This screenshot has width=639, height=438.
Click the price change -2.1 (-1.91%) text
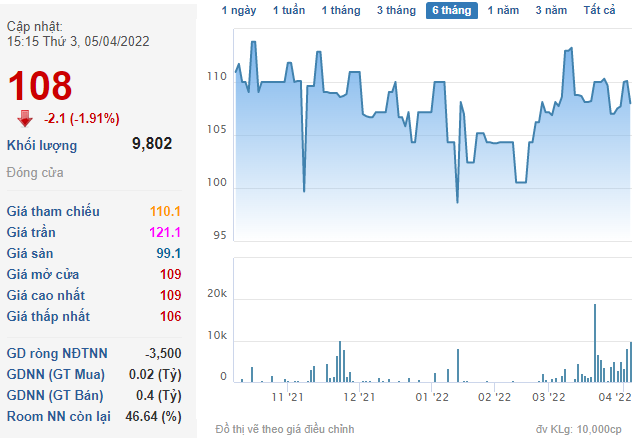82,118
